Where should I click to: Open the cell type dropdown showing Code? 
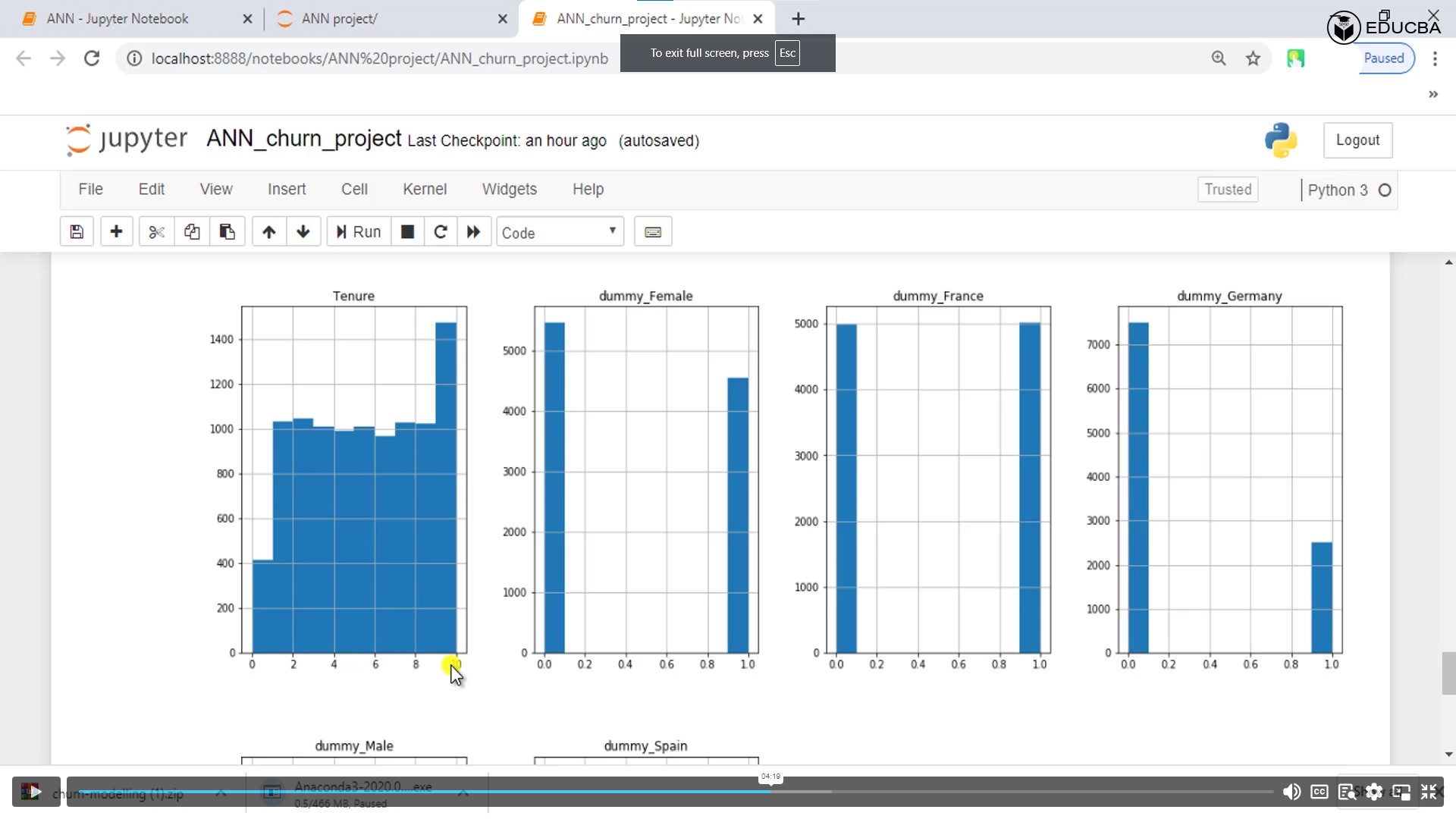point(560,231)
